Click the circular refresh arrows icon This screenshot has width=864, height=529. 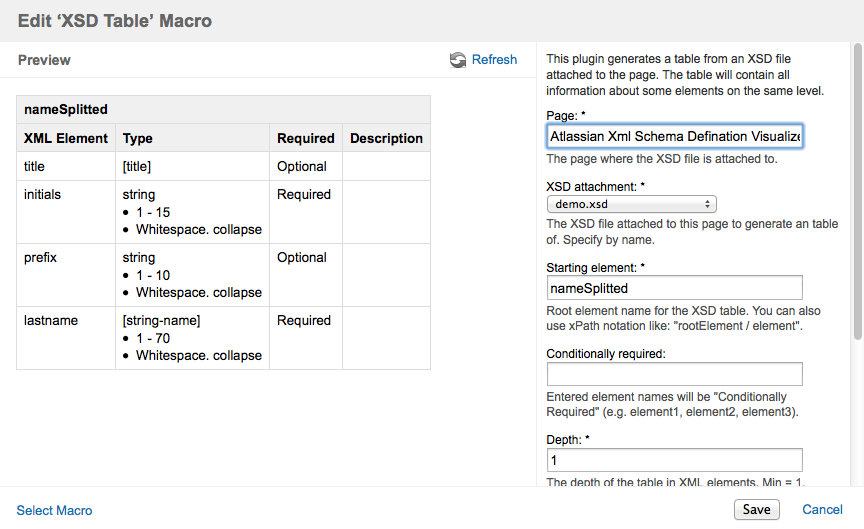[458, 60]
